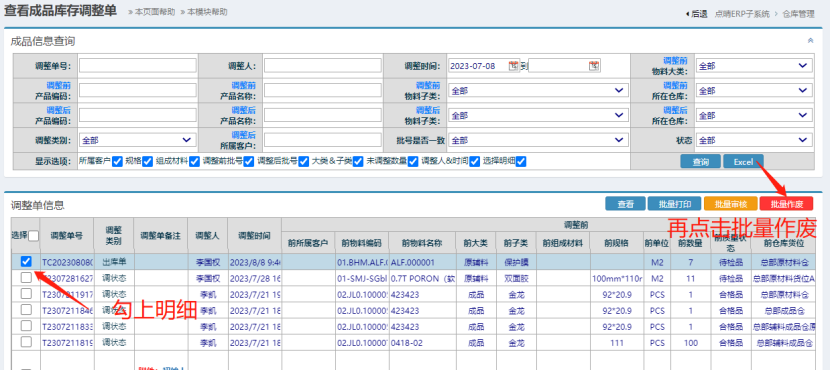Viewport: 830px width, 370px height.
Task: Toggle the 组成材料 display checkbox
Action: pyautogui.click(x=195, y=161)
